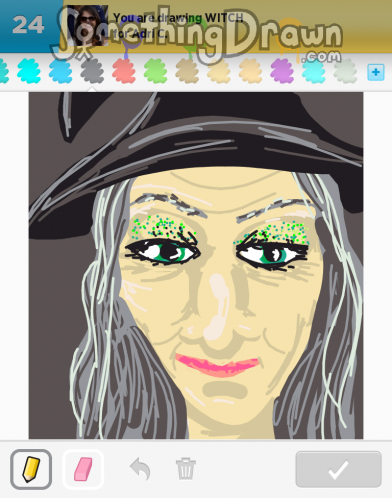Select the yellow pencil drawing tool
Viewport: 392px width, 498px height.
tap(31, 469)
